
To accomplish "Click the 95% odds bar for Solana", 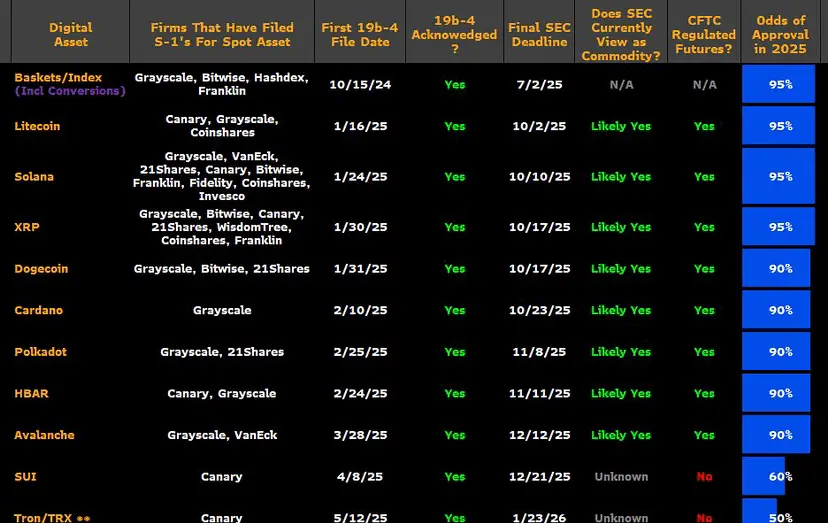I will coord(778,176).
